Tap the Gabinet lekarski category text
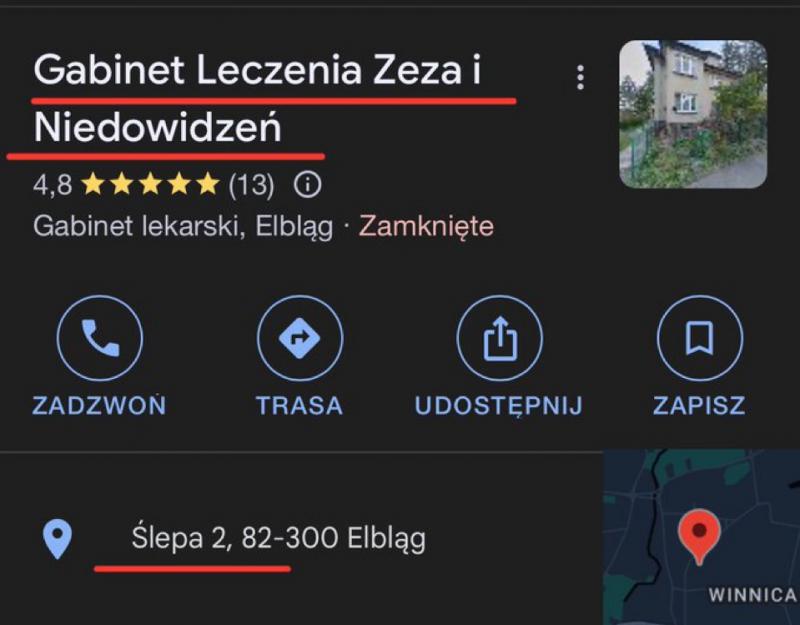800x625 pixels. coord(139,226)
